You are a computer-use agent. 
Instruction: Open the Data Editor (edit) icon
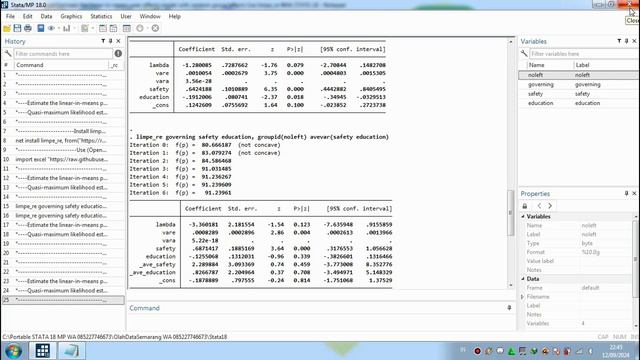pyautogui.click(x=103, y=28)
